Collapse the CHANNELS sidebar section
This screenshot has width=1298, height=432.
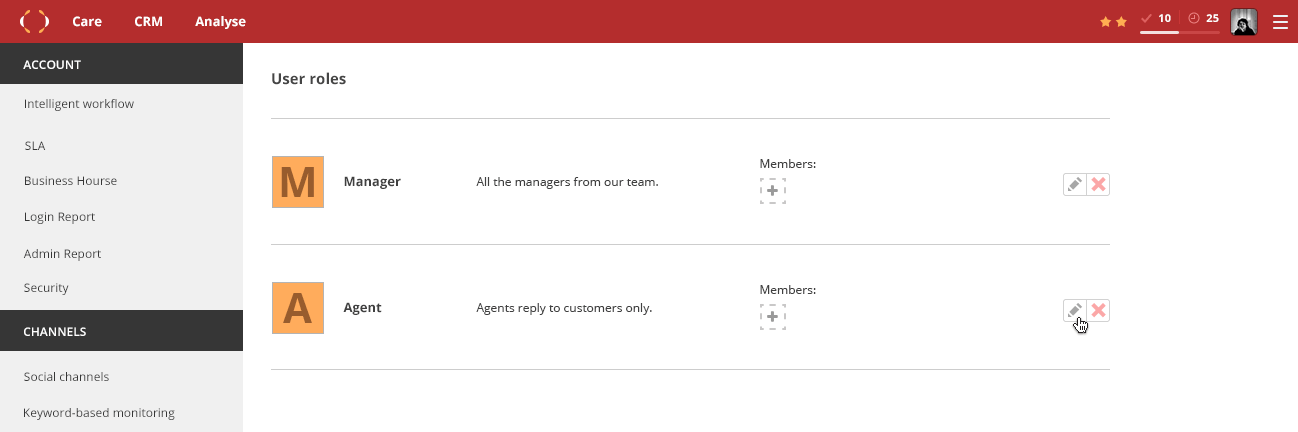click(x=121, y=331)
